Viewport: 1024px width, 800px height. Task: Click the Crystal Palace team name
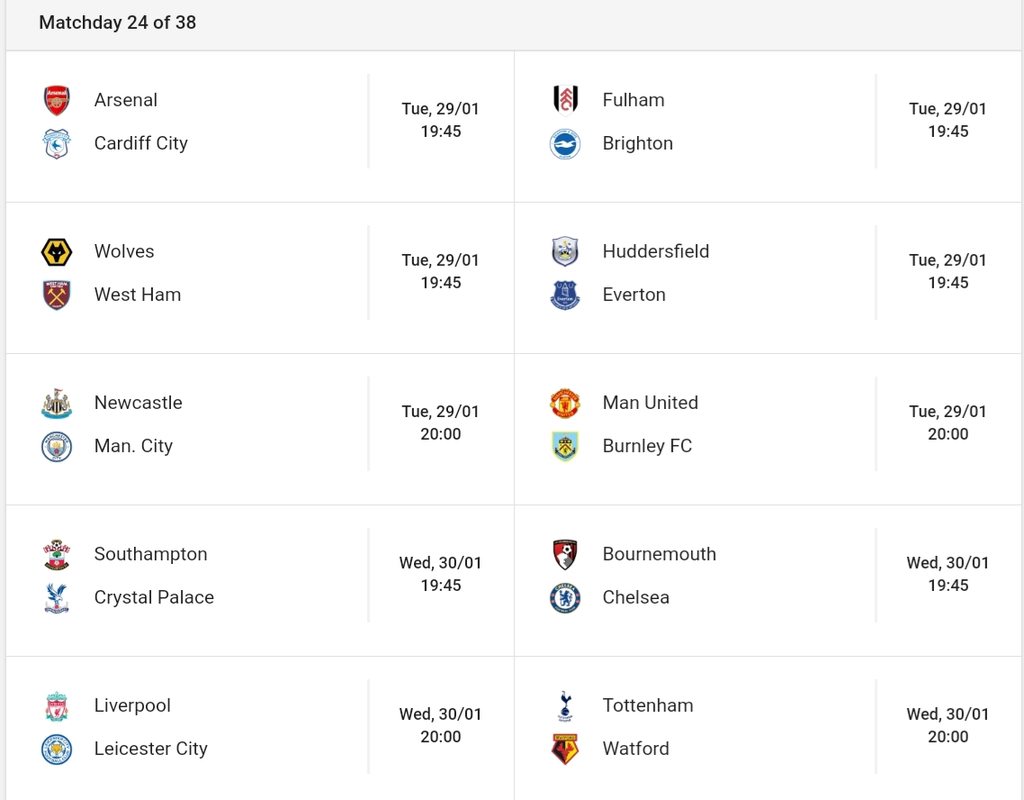pyautogui.click(x=154, y=598)
